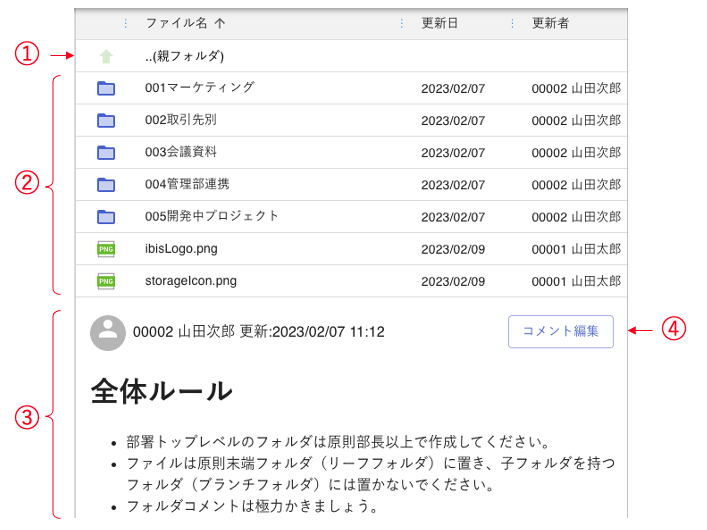707x530 pixels.
Task: Open the ..(親フォルダ) link
Action: click(x=184, y=56)
